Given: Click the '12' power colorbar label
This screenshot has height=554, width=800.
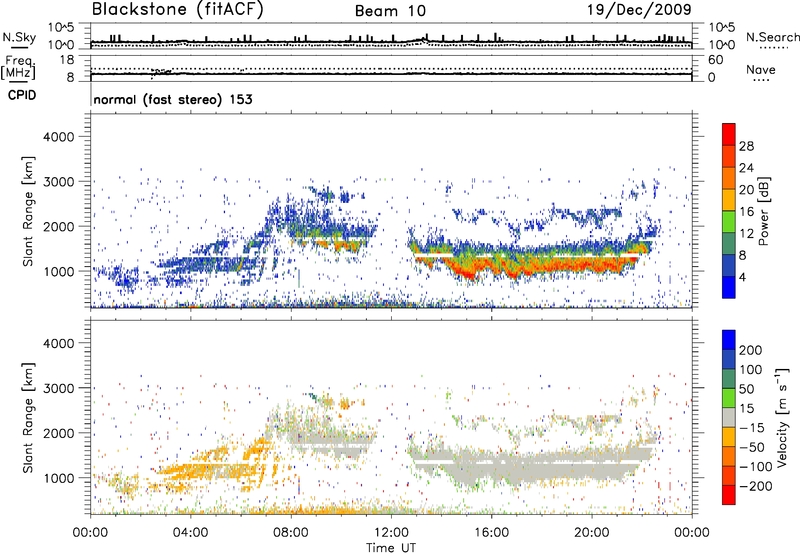Looking at the screenshot, I should point(746,234).
